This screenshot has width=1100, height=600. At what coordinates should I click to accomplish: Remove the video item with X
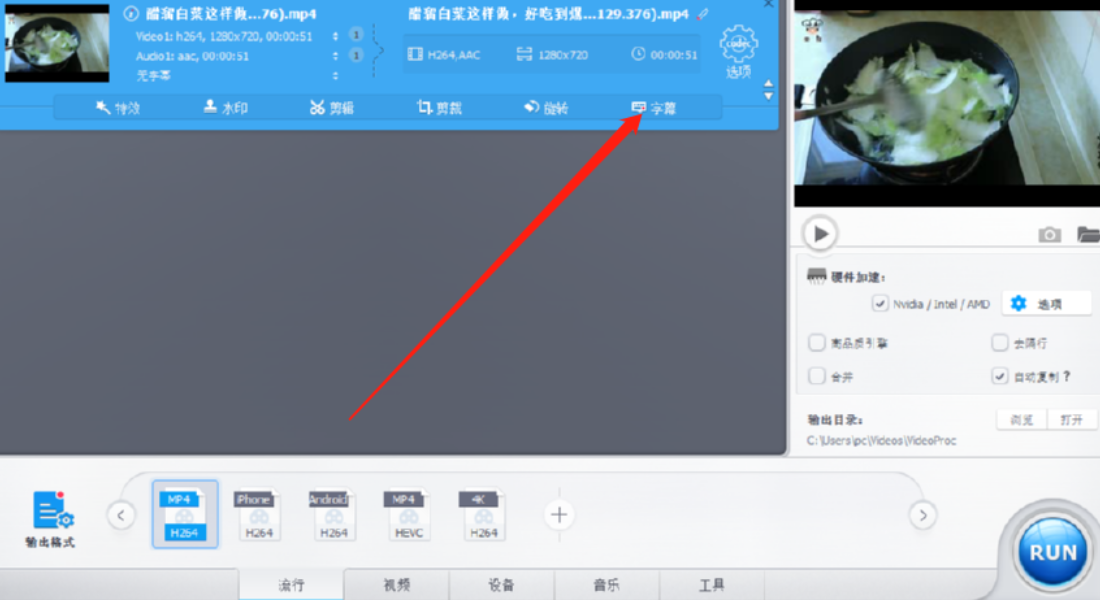click(768, 4)
